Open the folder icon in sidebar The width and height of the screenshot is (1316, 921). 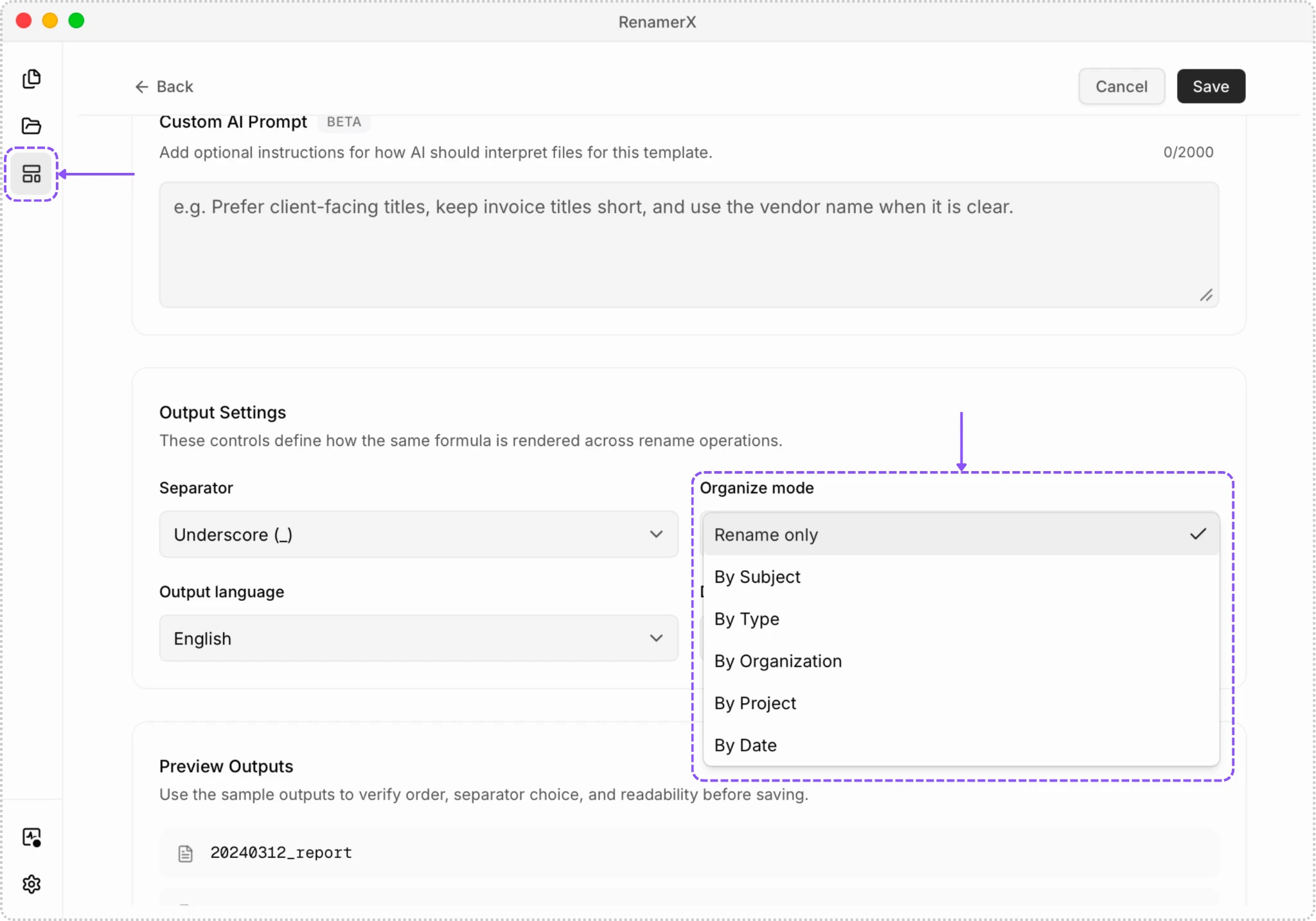[31, 126]
